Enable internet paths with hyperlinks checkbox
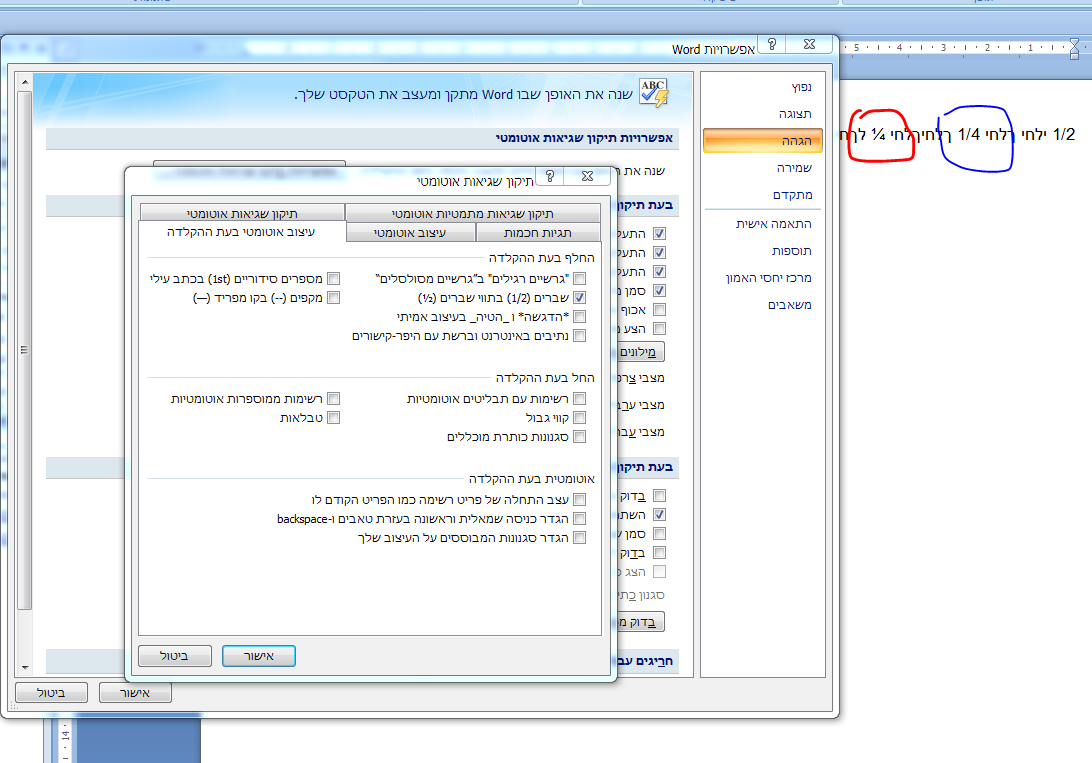This screenshot has width=1092, height=763. tap(579, 336)
